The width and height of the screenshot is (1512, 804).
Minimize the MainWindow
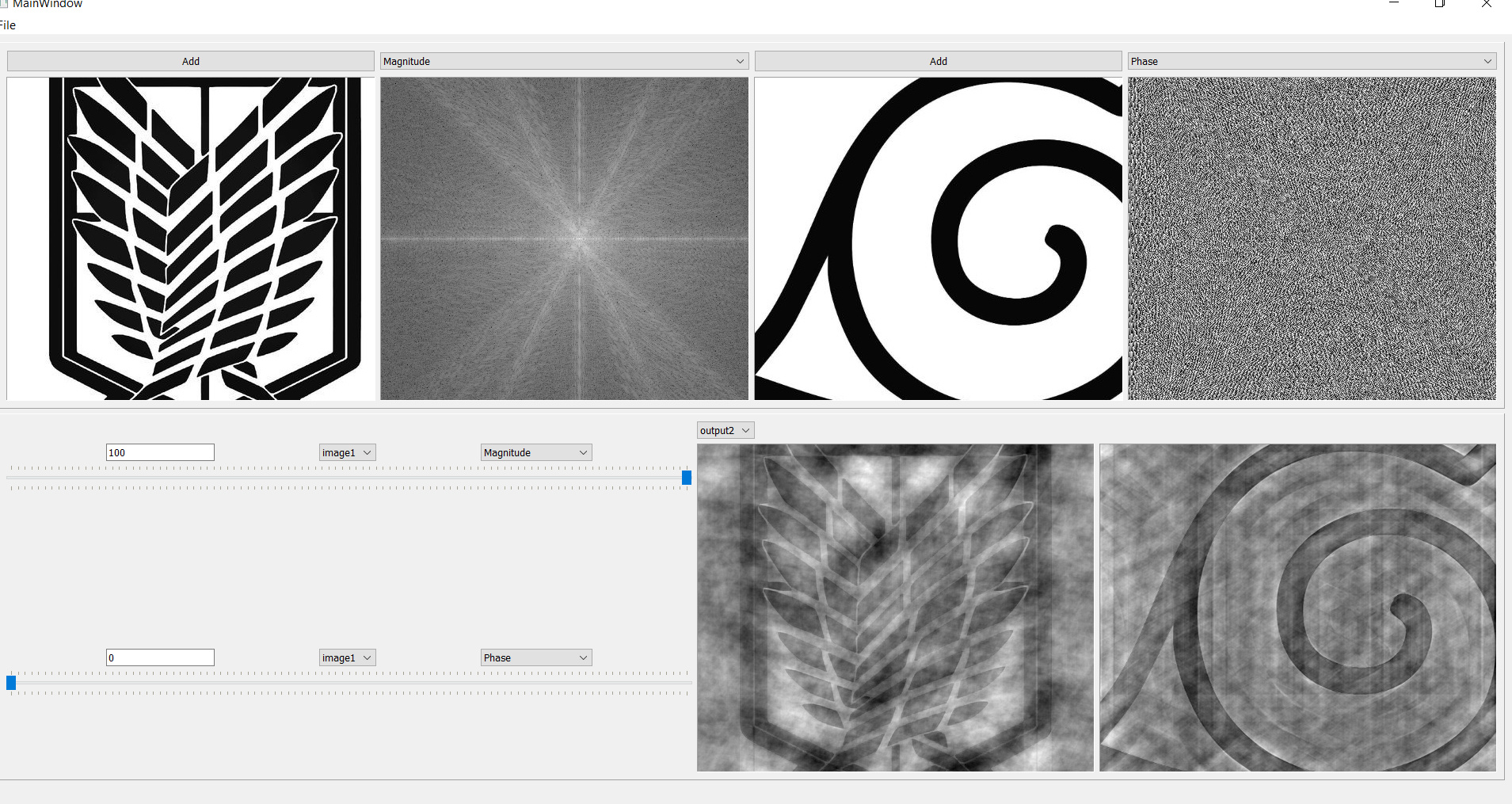(1394, 4)
